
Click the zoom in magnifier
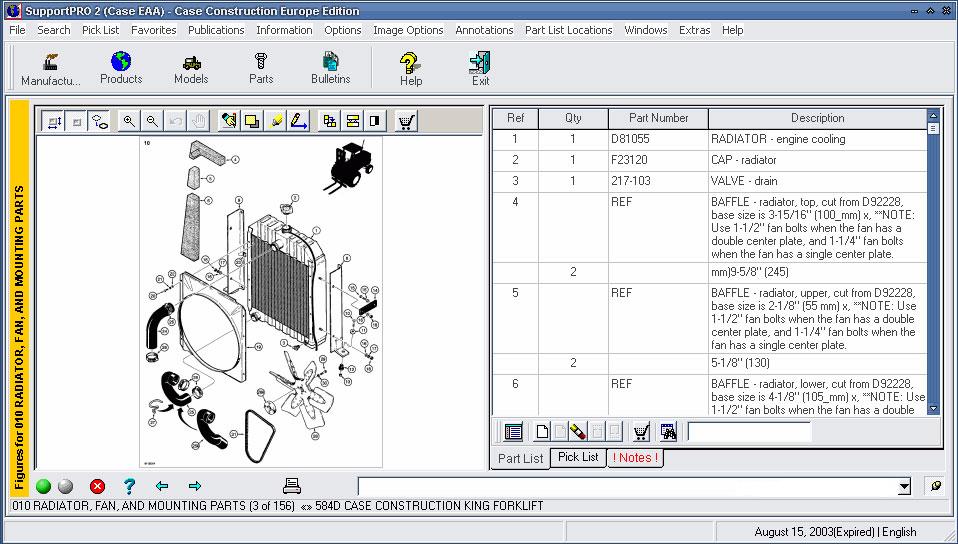click(130, 122)
